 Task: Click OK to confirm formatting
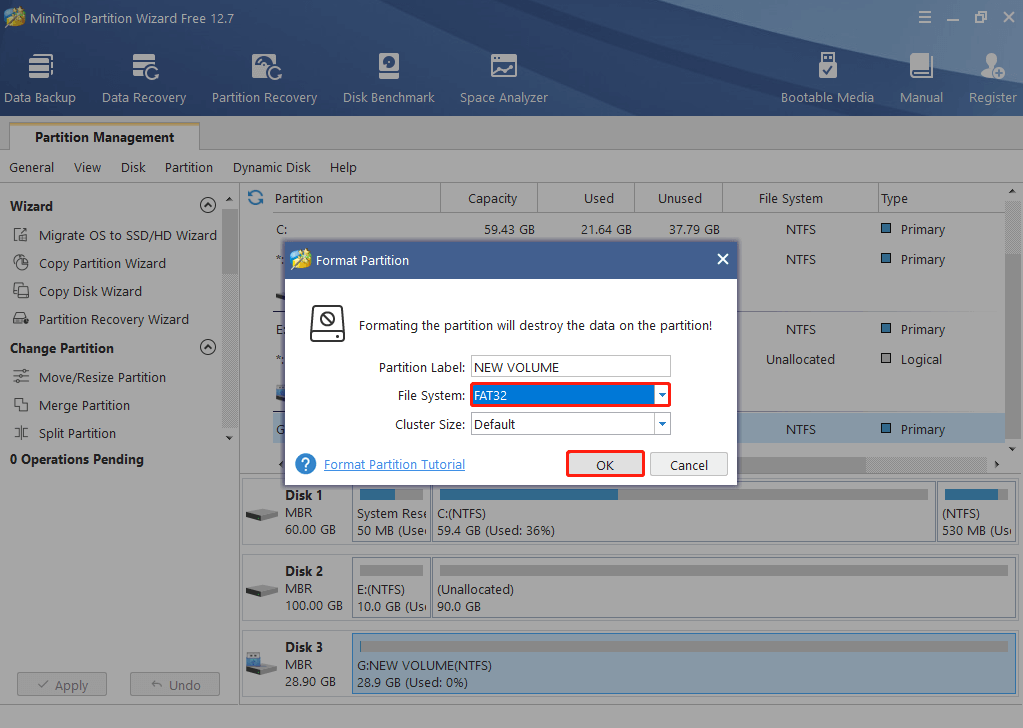pos(605,463)
